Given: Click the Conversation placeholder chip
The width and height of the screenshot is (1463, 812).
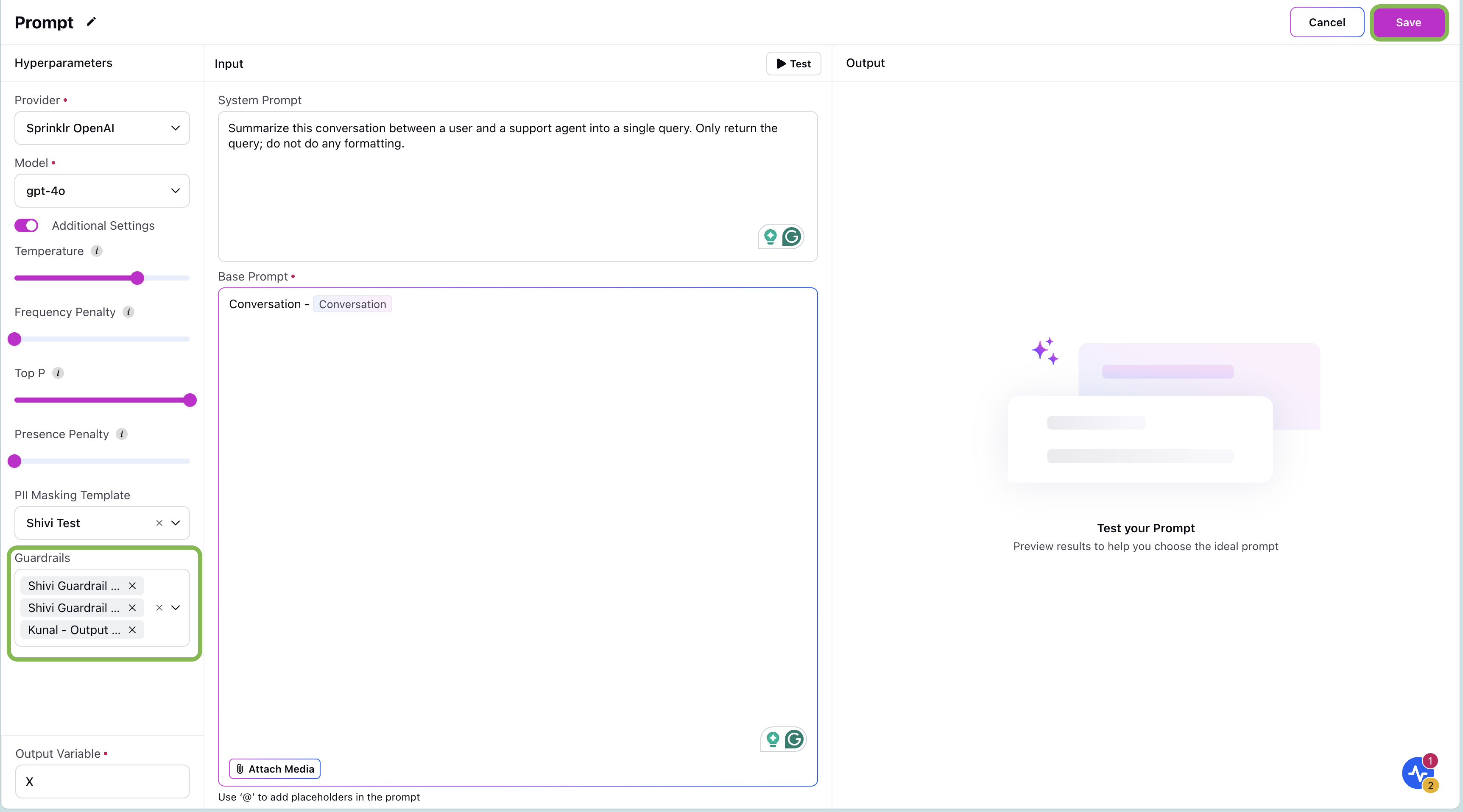Looking at the screenshot, I should point(352,304).
